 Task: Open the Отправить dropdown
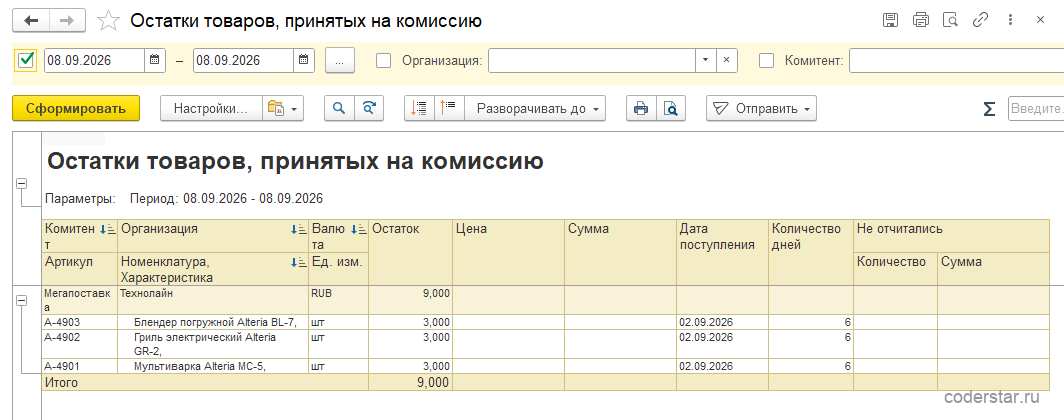(x=761, y=108)
